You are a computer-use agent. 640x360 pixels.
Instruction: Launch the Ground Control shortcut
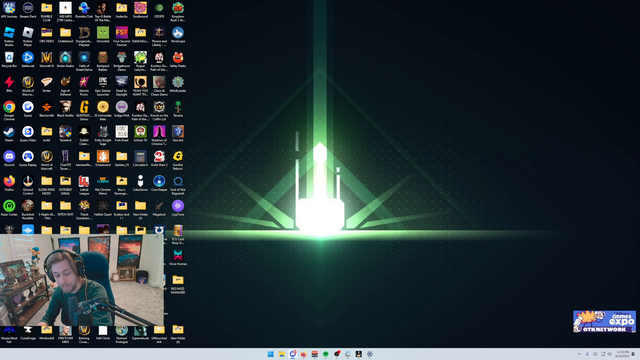28,185
